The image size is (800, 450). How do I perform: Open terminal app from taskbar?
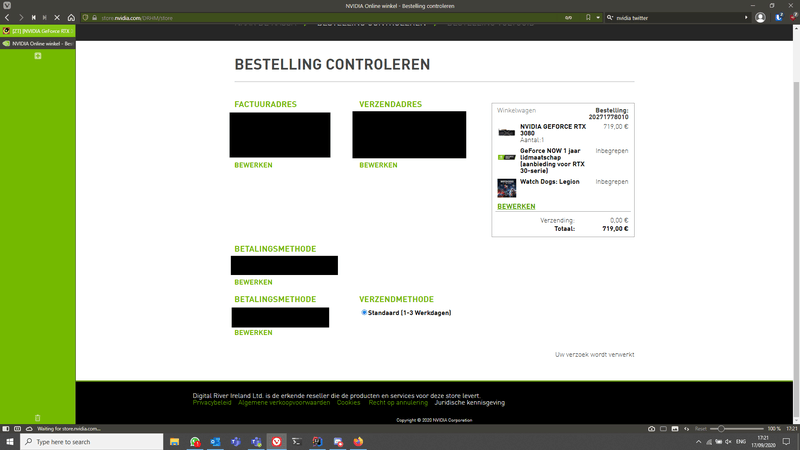tap(297, 442)
